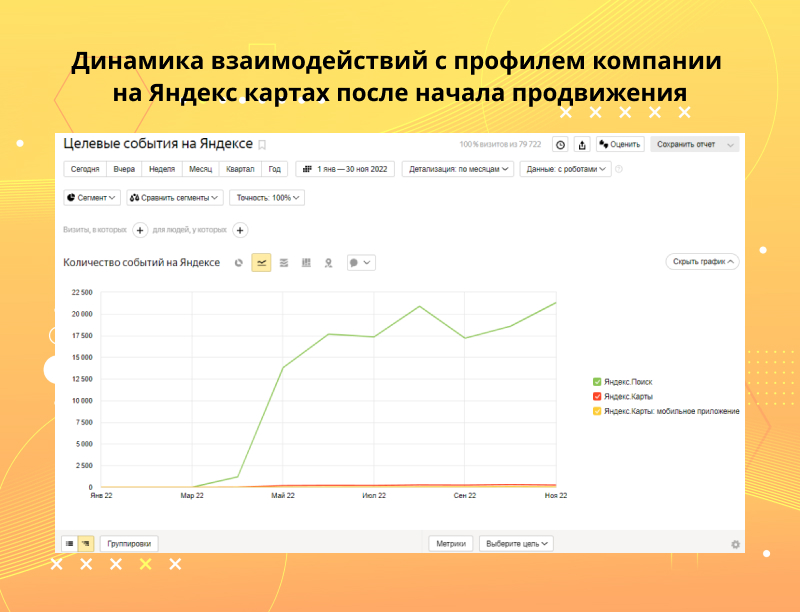Click Скрыть график to collapse chart
The height and width of the screenshot is (612, 800).
point(703,262)
